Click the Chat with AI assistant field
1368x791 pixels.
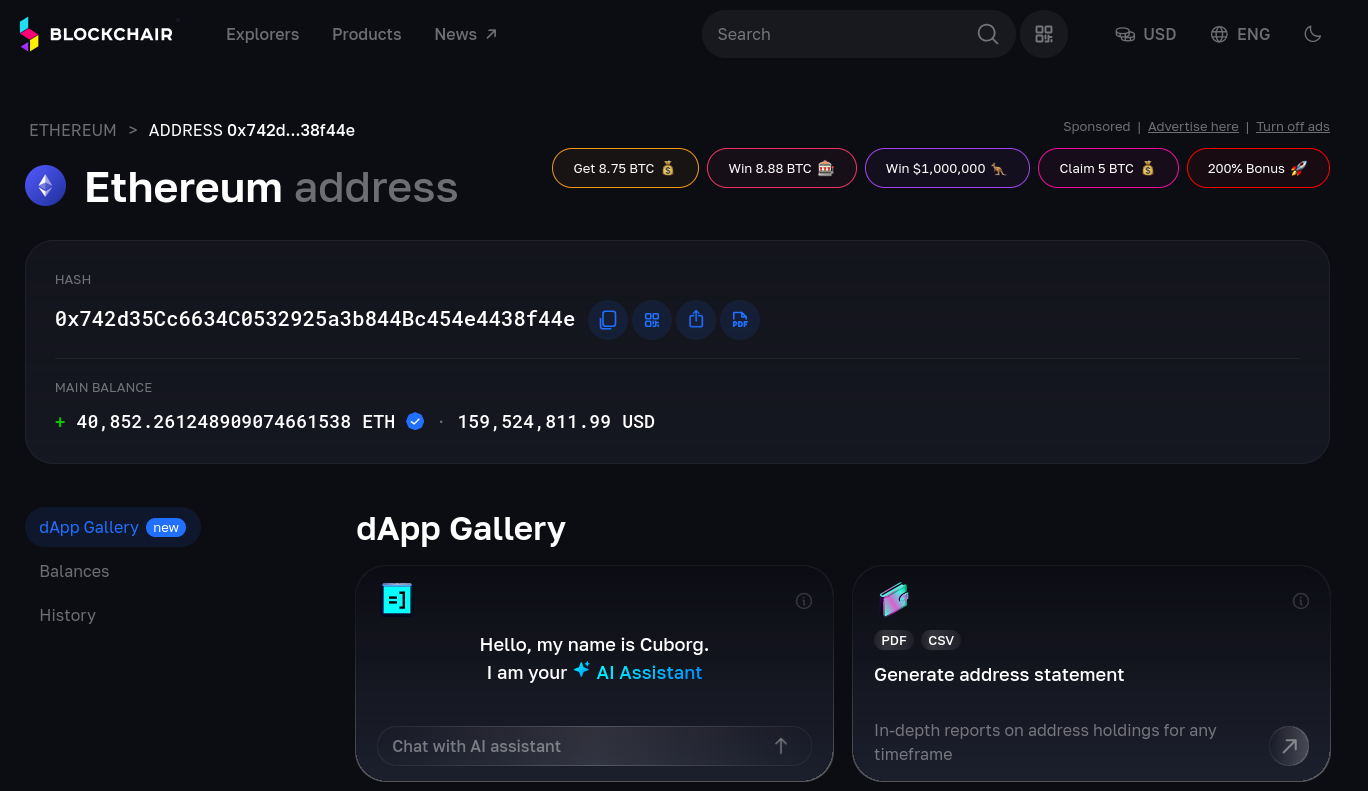coord(594,746)
